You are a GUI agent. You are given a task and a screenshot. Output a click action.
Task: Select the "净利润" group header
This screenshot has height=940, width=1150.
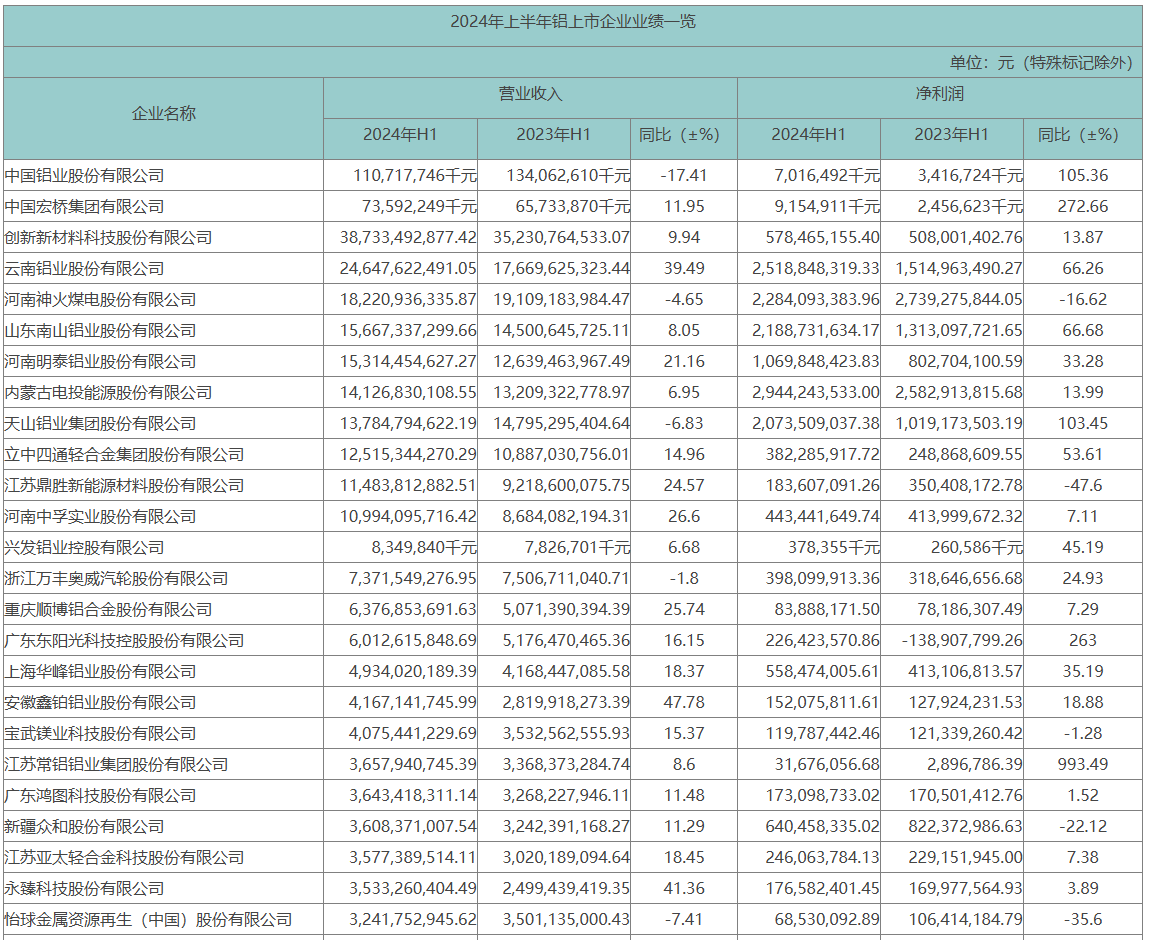940,94
